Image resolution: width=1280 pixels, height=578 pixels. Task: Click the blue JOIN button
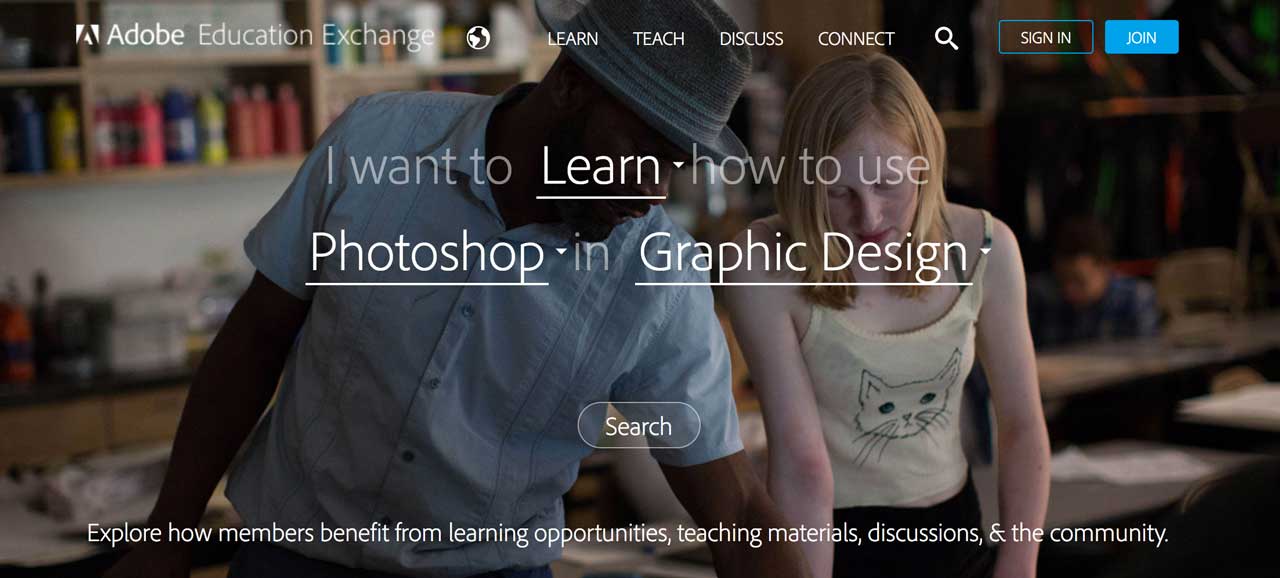(x=1142, y=37)
